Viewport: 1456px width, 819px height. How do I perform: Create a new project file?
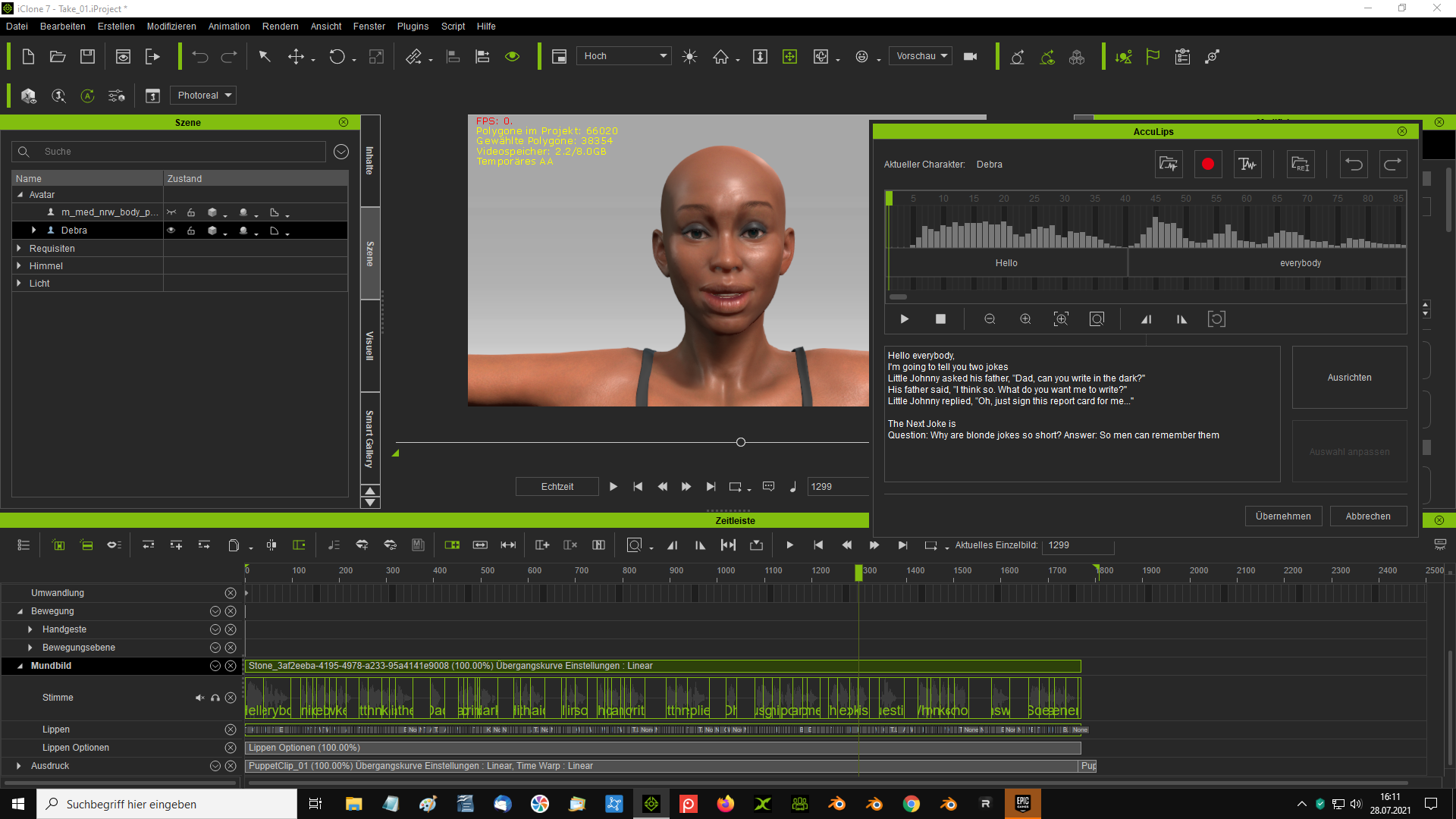click(x=28, y=57)
